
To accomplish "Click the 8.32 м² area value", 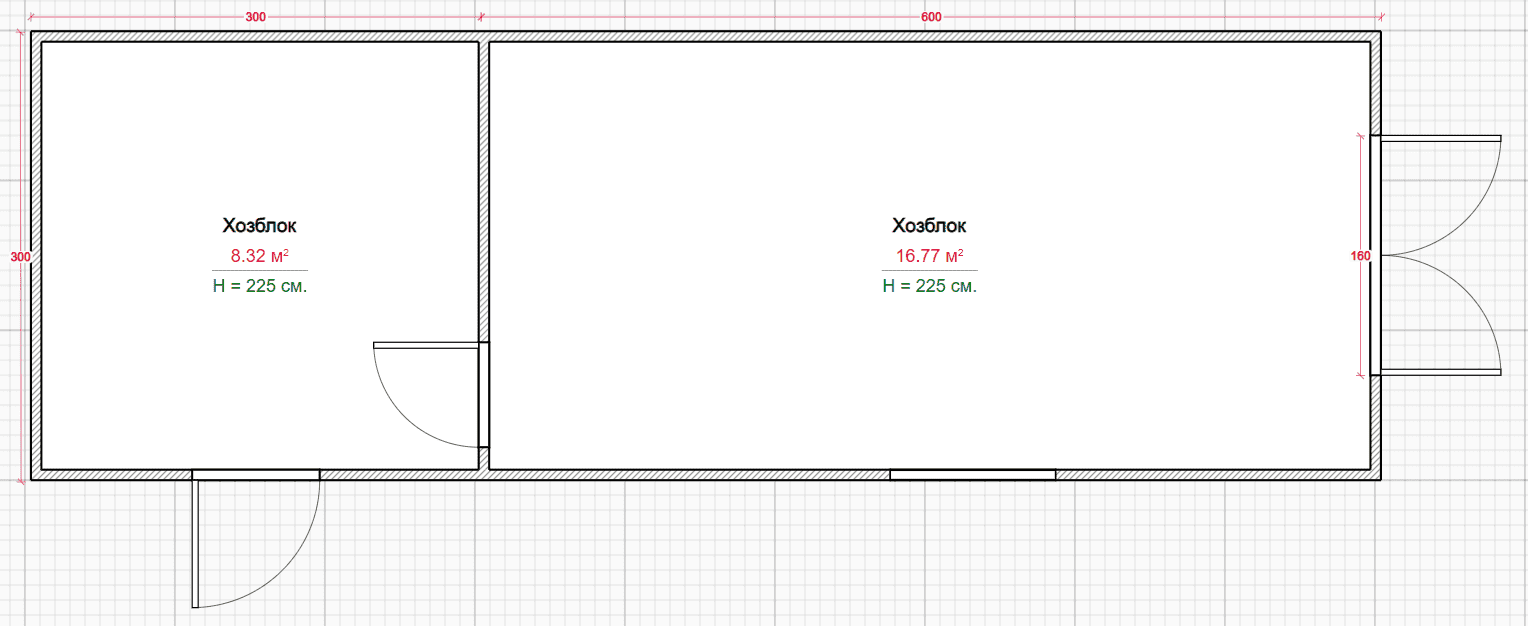I will point(259,256).
